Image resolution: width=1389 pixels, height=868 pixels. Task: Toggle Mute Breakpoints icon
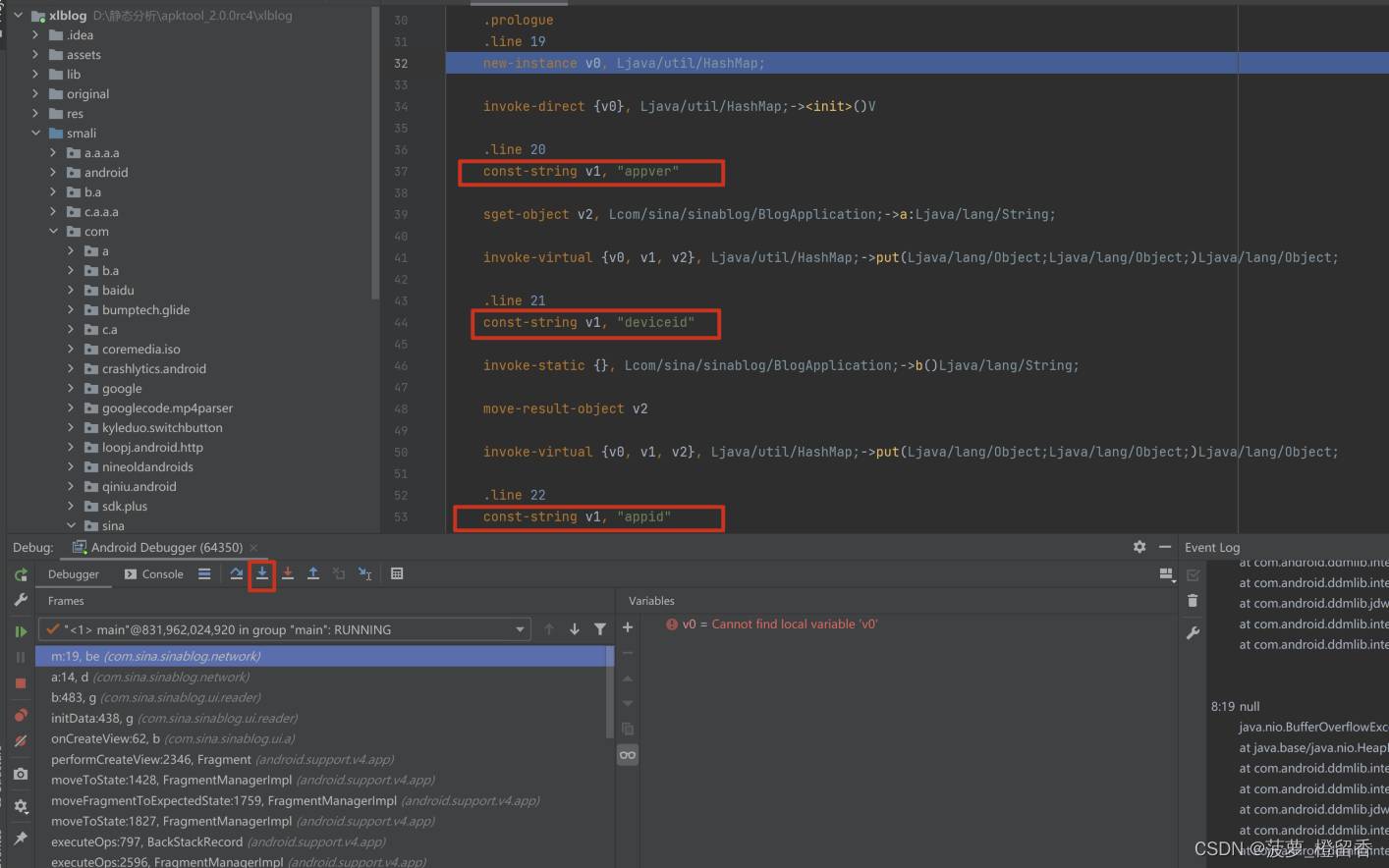coord(21,740)
